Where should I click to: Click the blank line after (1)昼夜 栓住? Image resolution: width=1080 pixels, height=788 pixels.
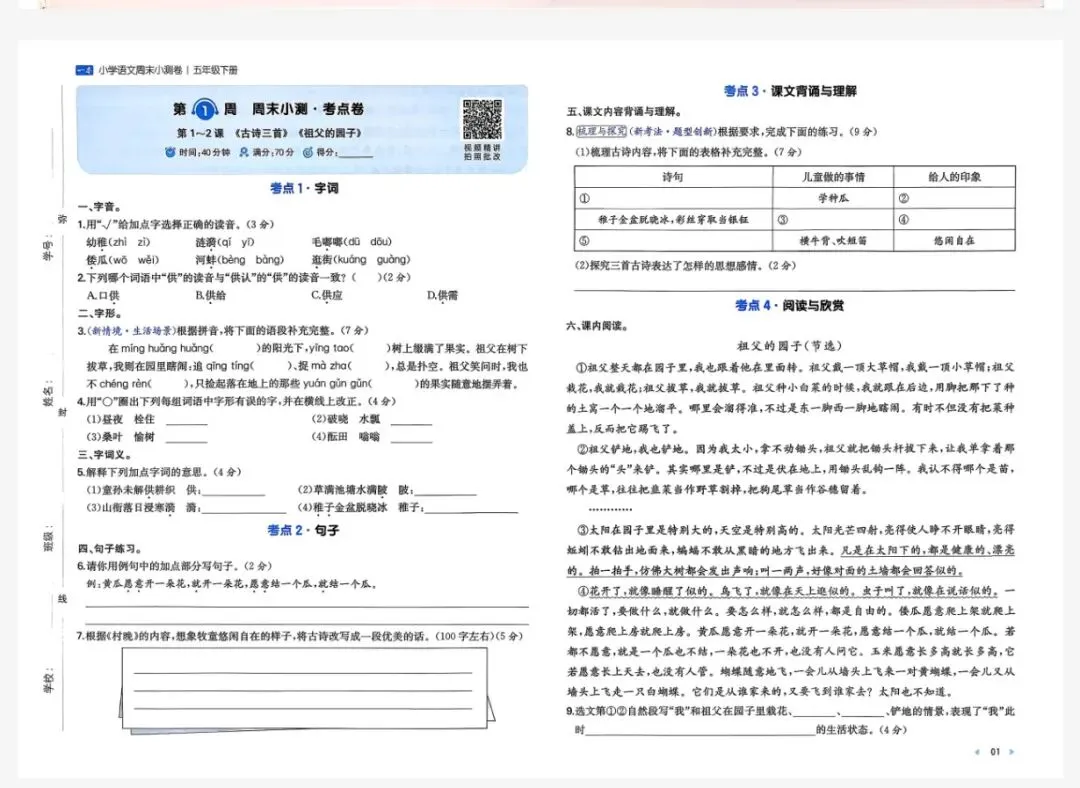(x=187, y=422)
